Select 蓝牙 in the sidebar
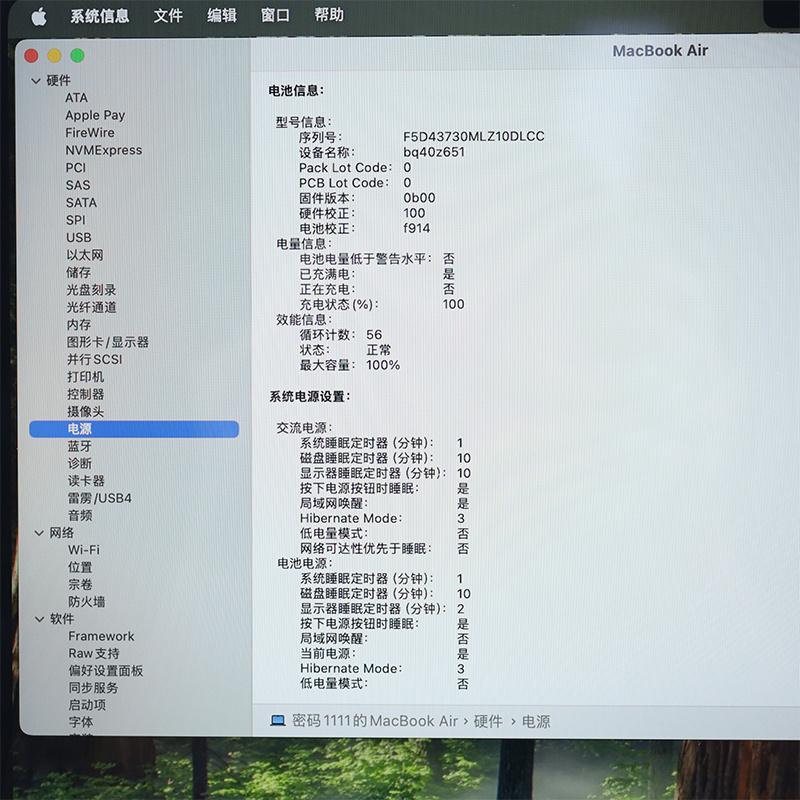Viewport: 800px width, 800px height. tap(80, 446)
